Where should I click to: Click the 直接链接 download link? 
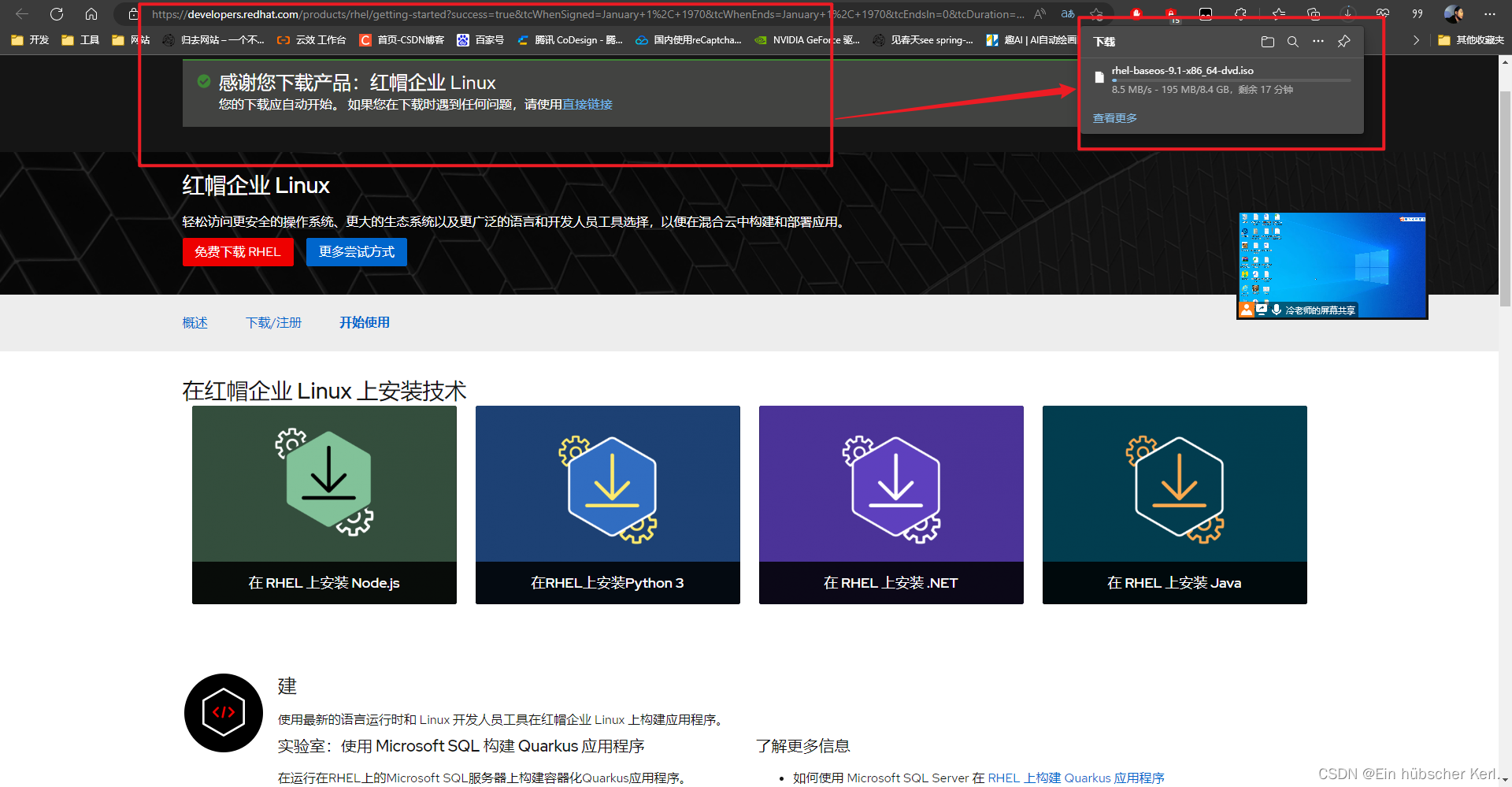click(x=587, y=105)
